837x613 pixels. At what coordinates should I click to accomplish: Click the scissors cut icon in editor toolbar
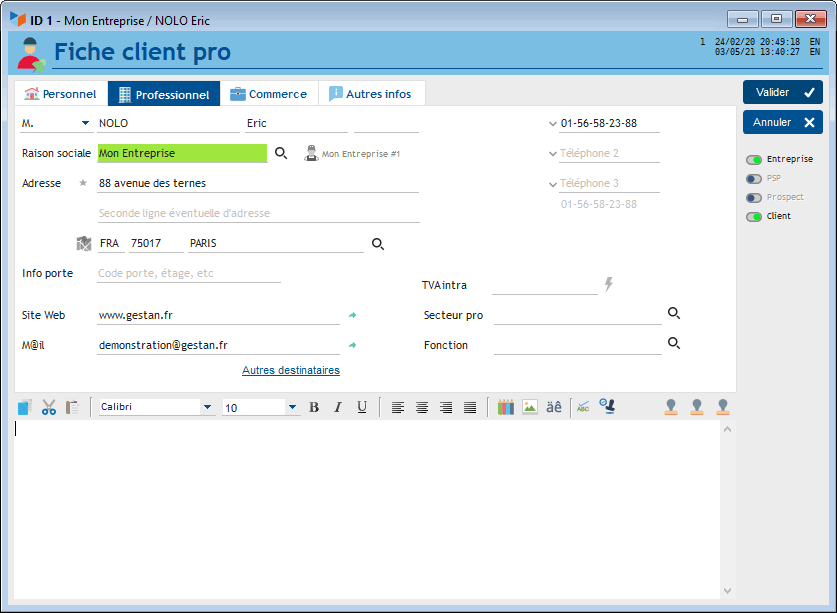point(48,407)
